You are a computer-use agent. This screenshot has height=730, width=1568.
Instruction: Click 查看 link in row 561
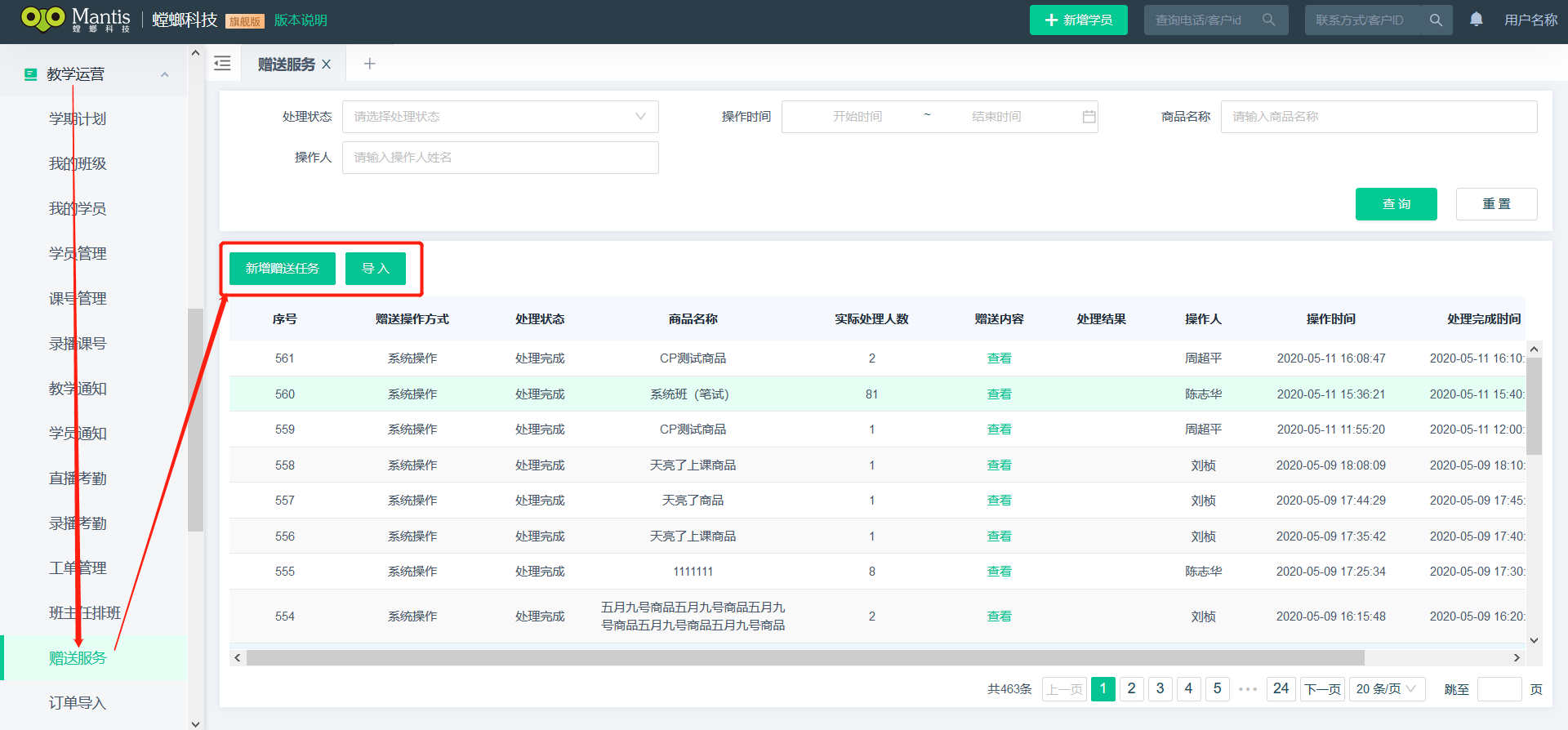click(x=999, y=358)
